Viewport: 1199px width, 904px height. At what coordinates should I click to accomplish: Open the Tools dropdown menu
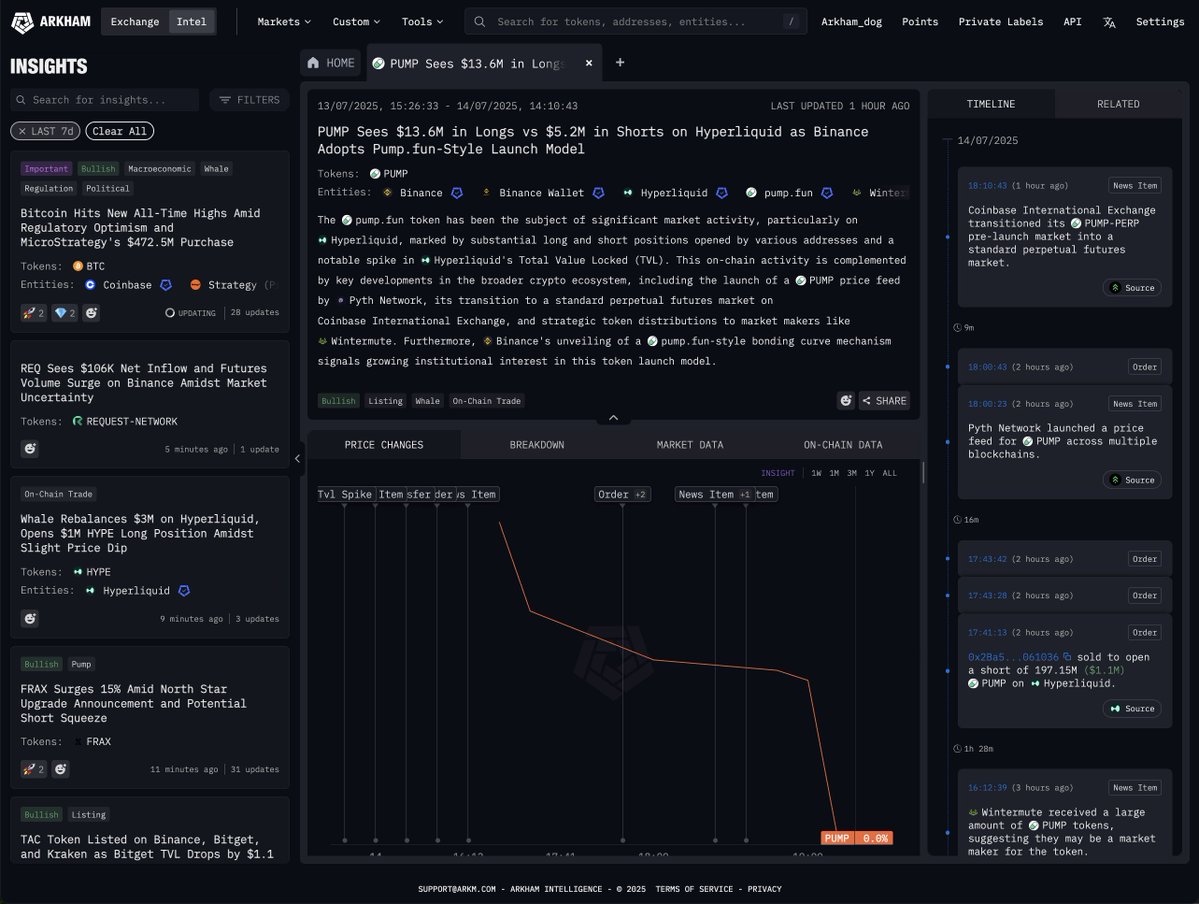click(422, 21)
